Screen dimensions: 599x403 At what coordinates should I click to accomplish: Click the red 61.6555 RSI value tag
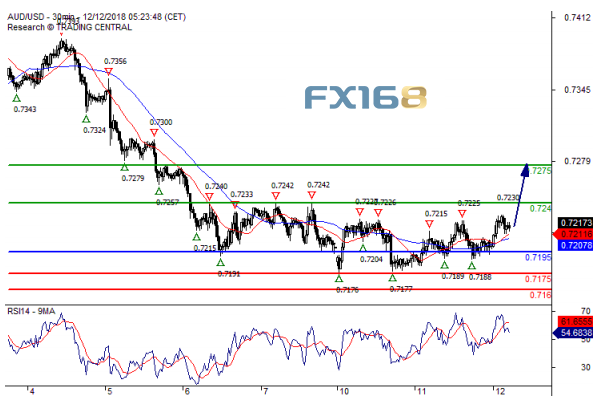click(575, 321)
